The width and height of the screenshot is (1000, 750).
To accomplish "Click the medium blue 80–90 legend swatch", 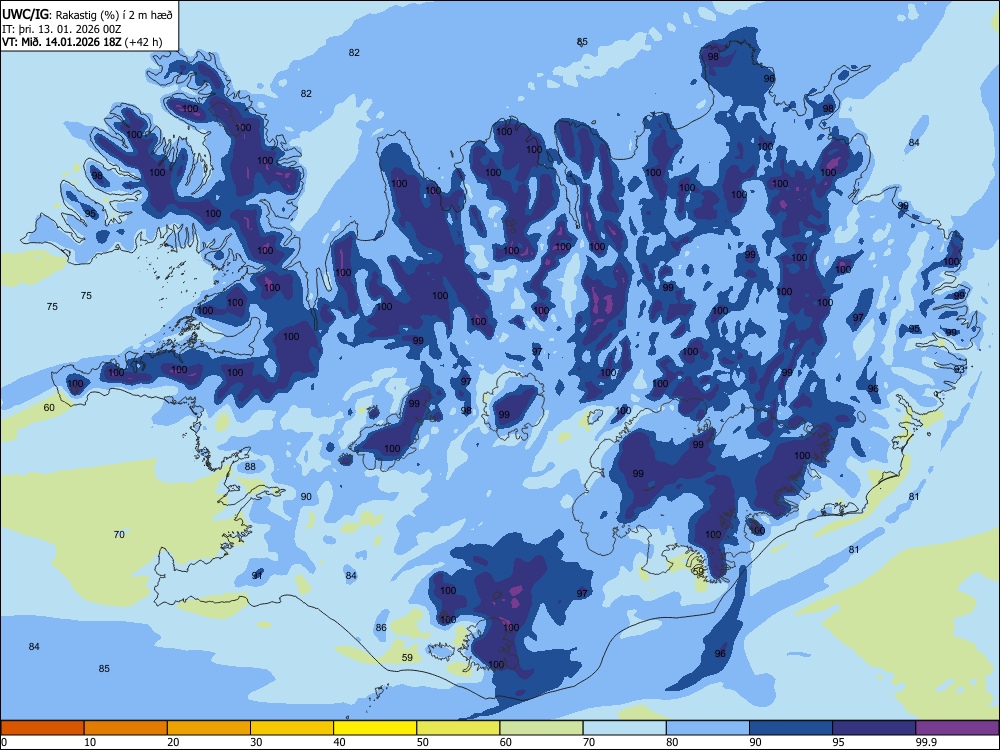I will point(708,728).
